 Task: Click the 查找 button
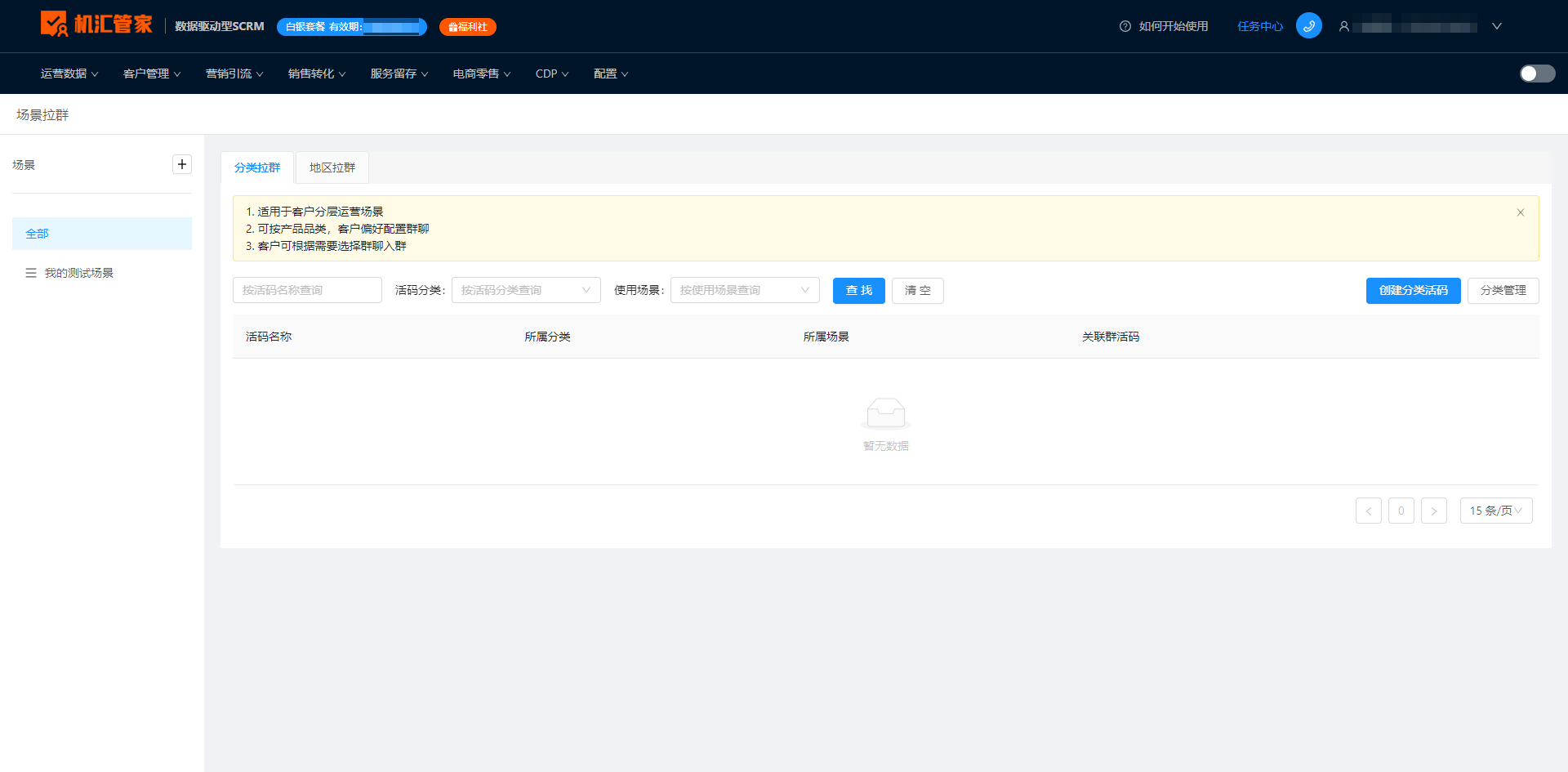(x=859, y=291)
